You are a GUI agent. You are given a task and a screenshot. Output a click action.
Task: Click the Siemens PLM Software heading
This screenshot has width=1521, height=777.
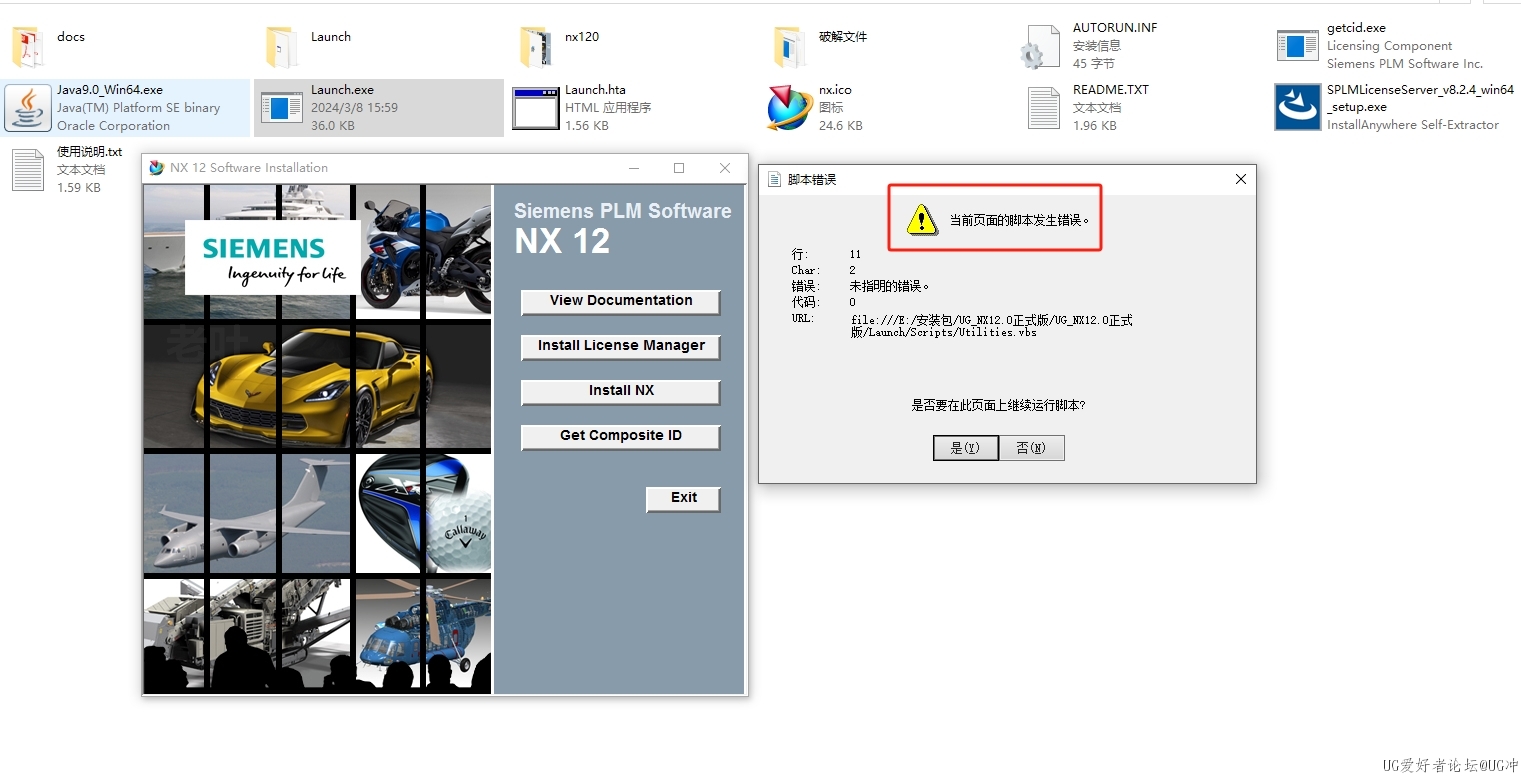point(622,212)
